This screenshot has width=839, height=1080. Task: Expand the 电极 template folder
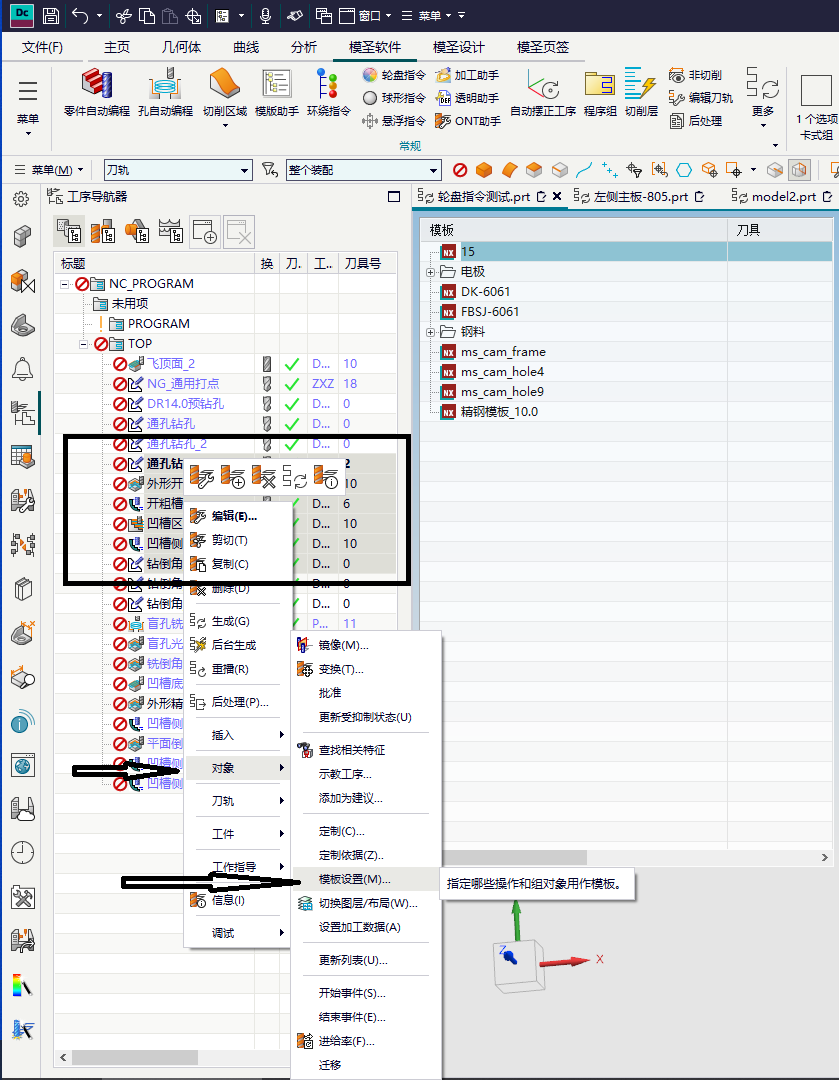pyautogui.click(x=431, y=272)
